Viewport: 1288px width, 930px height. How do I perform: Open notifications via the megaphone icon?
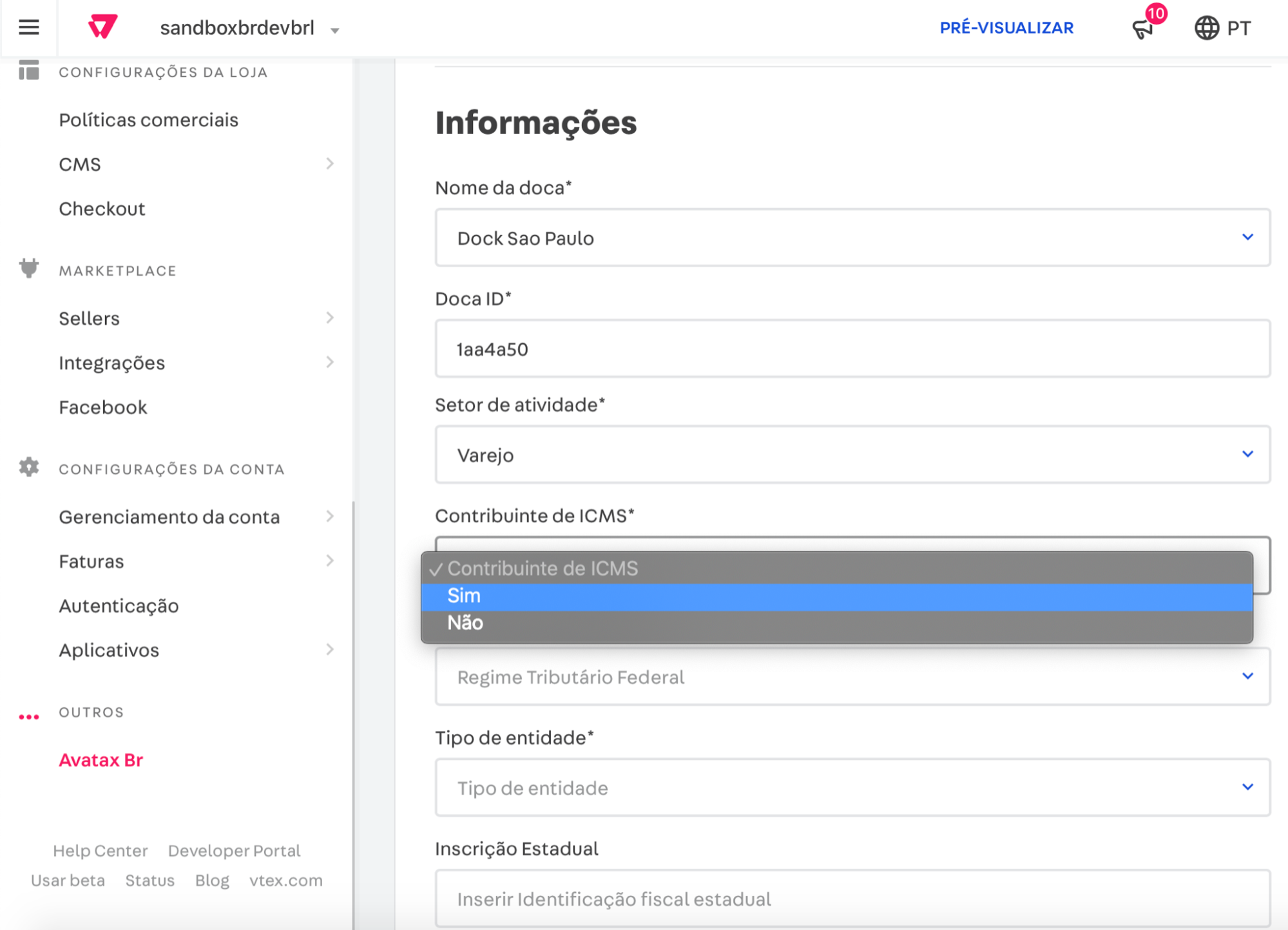[x=1144, y=29]
